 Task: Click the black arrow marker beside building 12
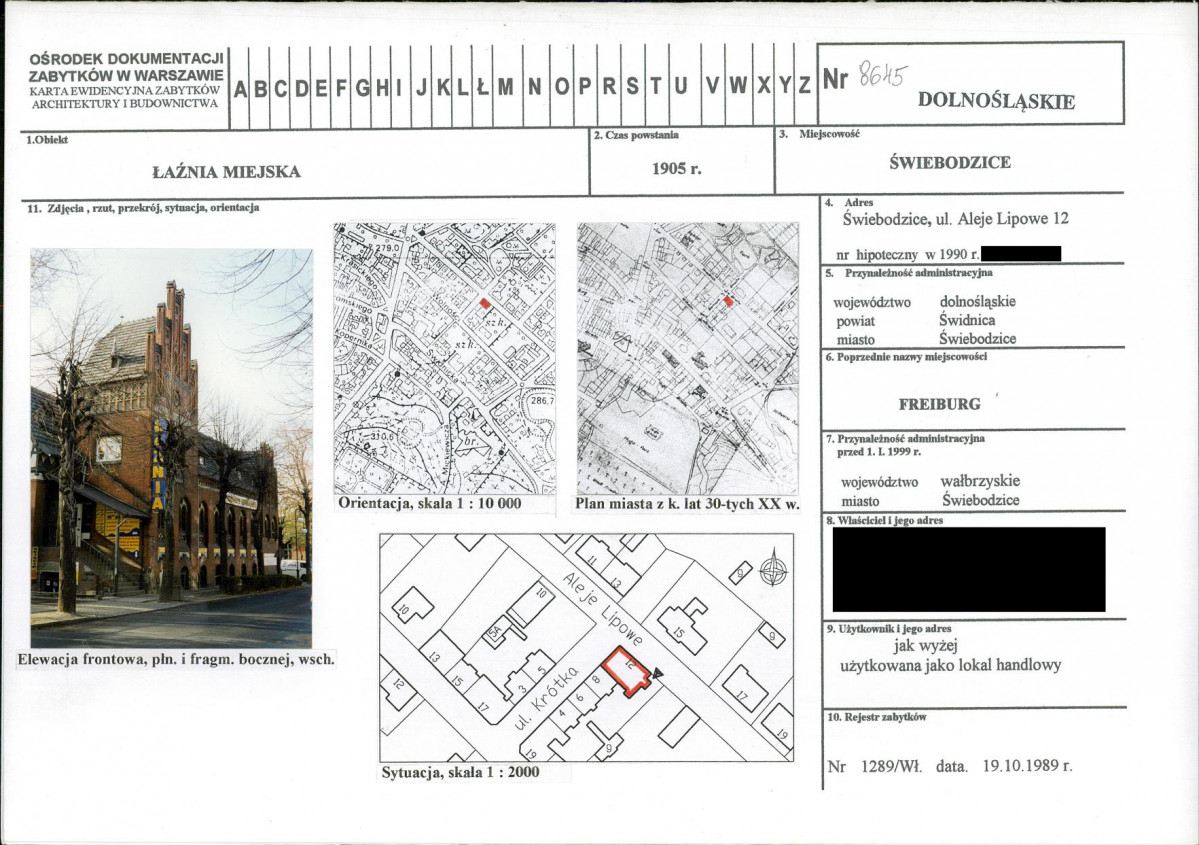click(x=657, y=673)
